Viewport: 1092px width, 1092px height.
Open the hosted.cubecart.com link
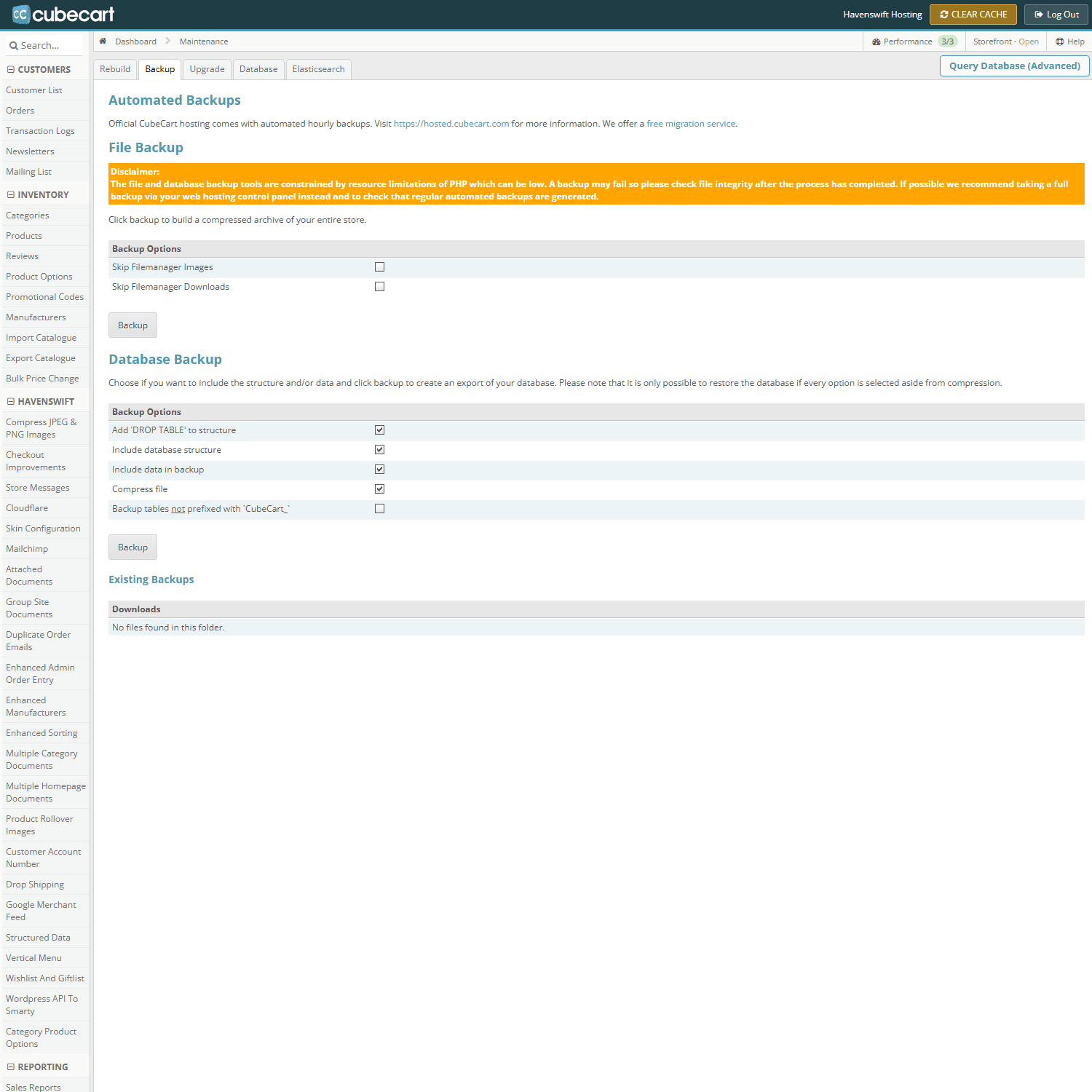(451, 124)
